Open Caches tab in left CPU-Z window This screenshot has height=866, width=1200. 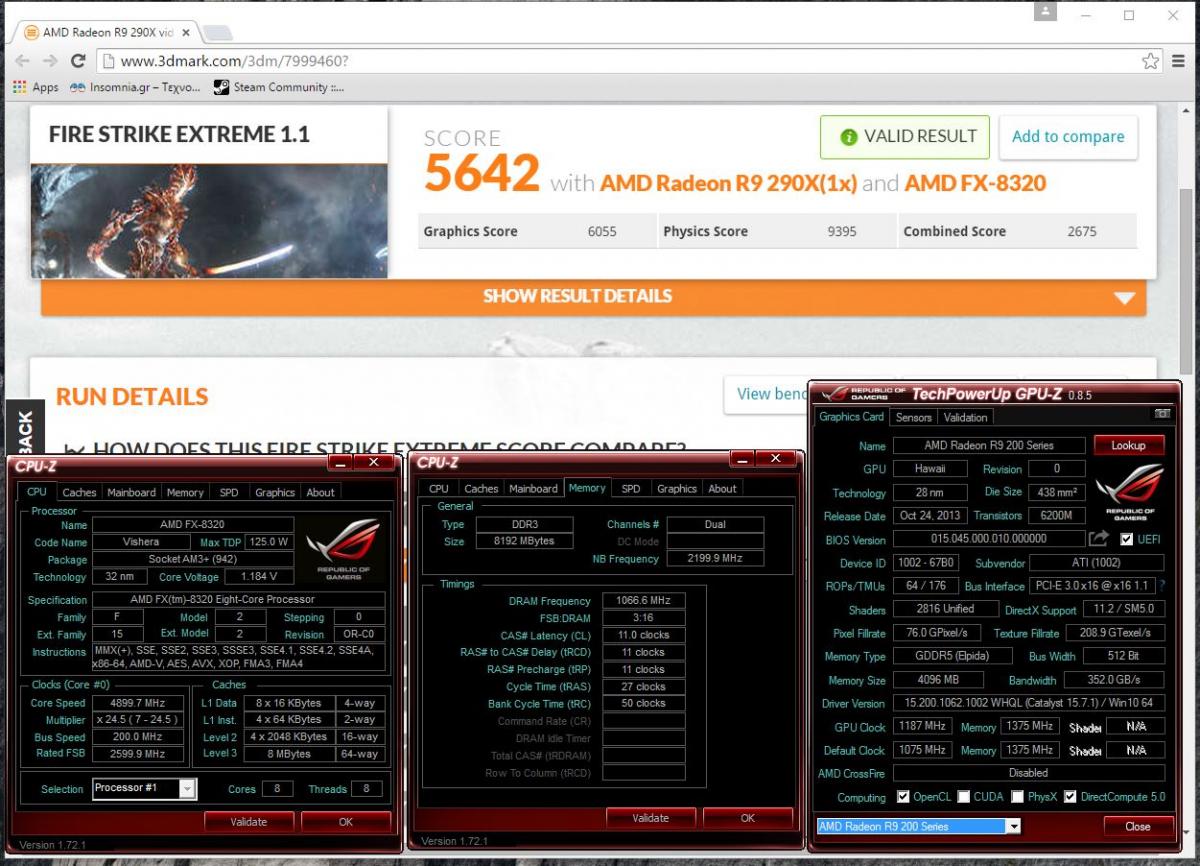79,492
